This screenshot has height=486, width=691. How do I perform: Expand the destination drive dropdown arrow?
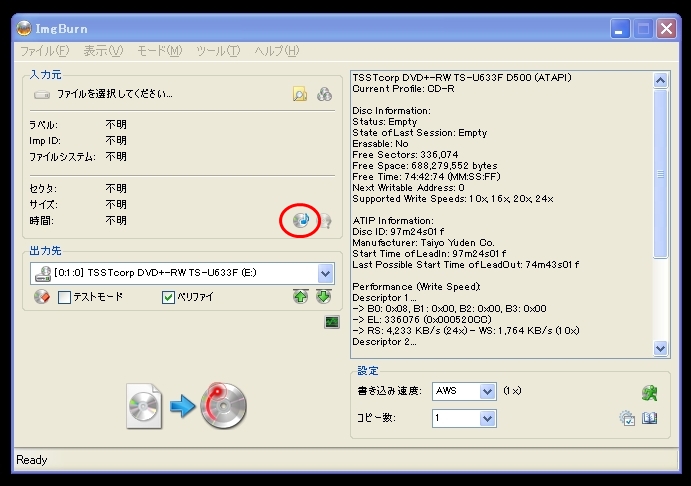tap(325, 273)
